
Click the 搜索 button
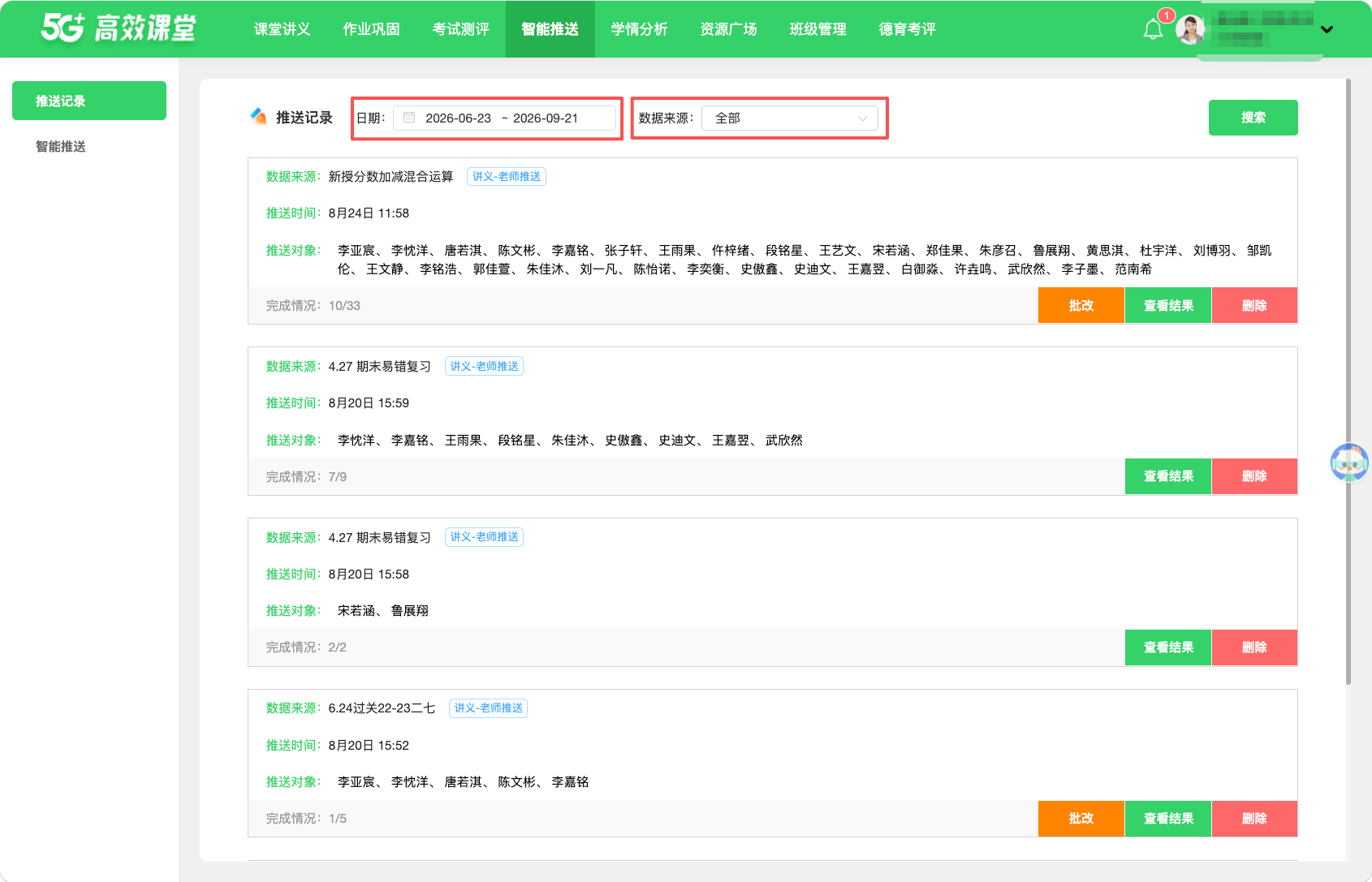[x=1253, y=118]
